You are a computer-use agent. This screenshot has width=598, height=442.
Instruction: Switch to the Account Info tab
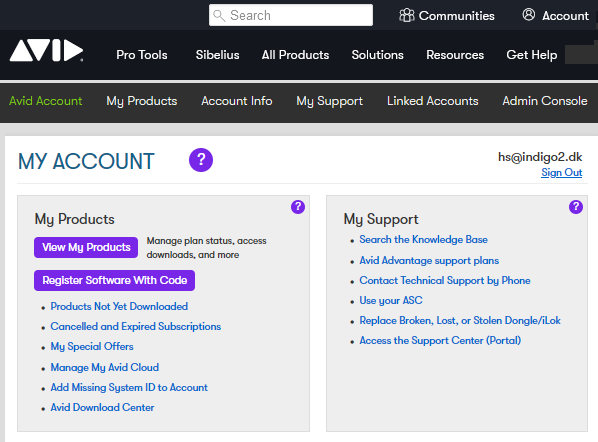237,101
